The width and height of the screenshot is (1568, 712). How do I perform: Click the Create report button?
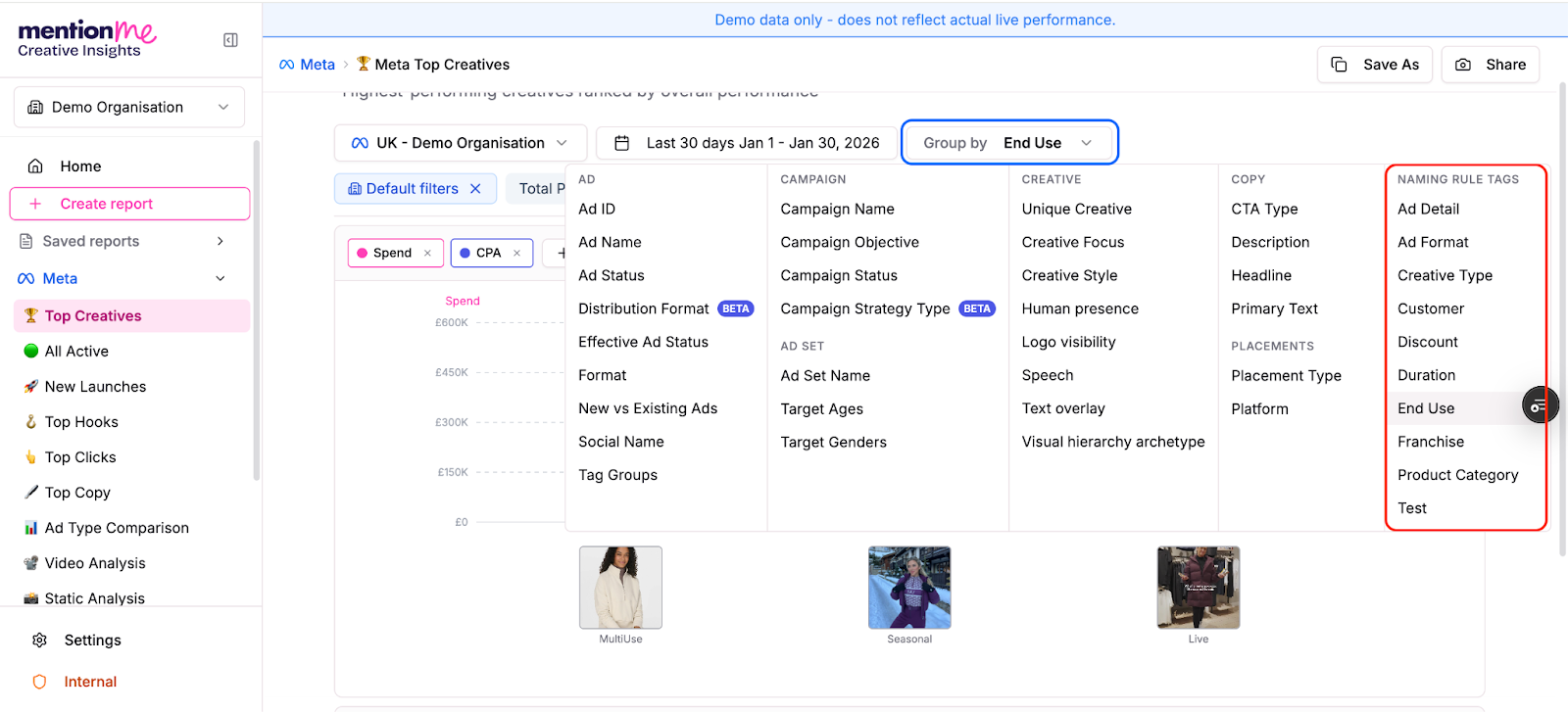pyautogui.click(x=129, y=204)
